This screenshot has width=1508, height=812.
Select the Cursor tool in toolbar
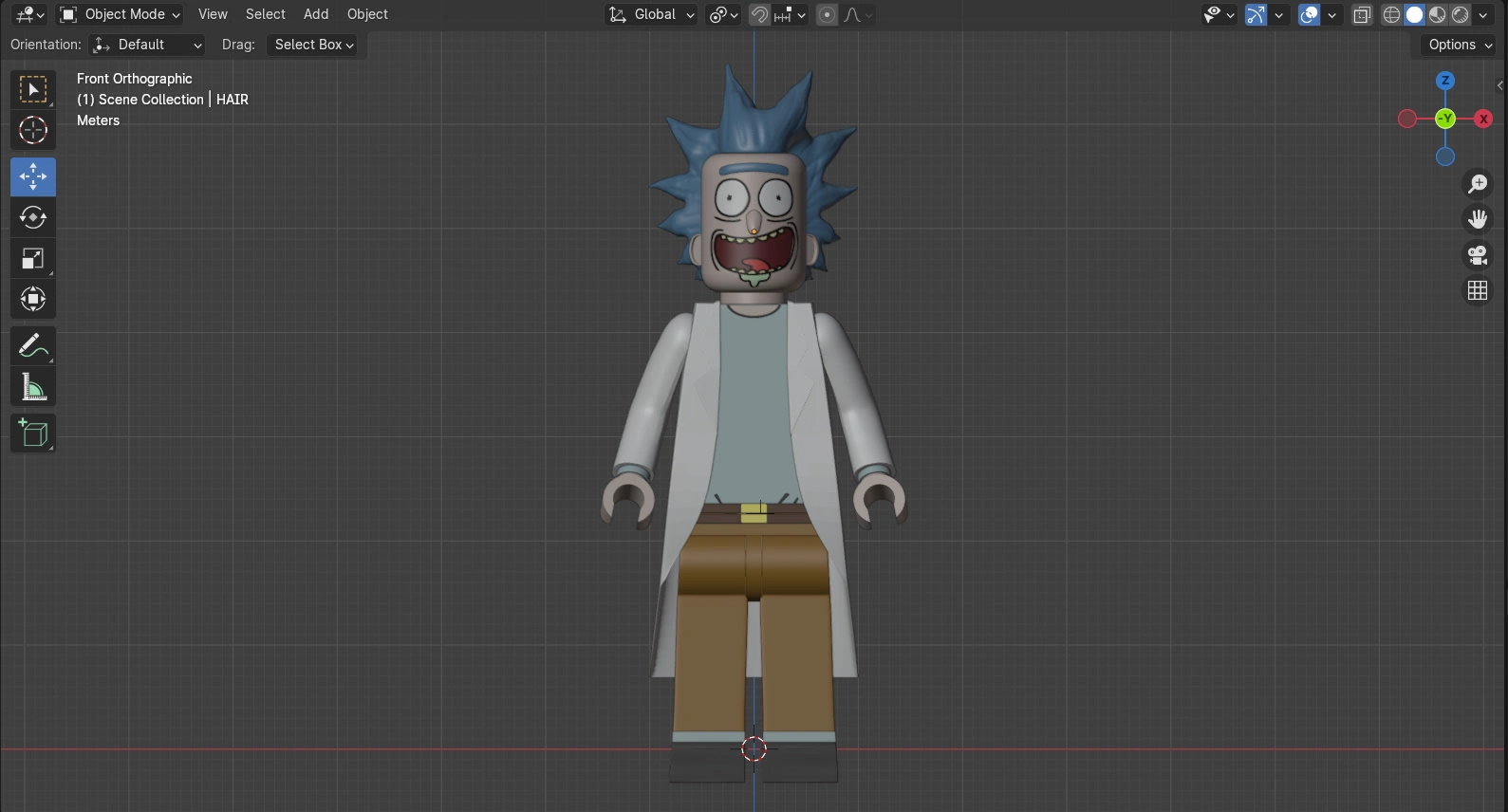(33, 130)
